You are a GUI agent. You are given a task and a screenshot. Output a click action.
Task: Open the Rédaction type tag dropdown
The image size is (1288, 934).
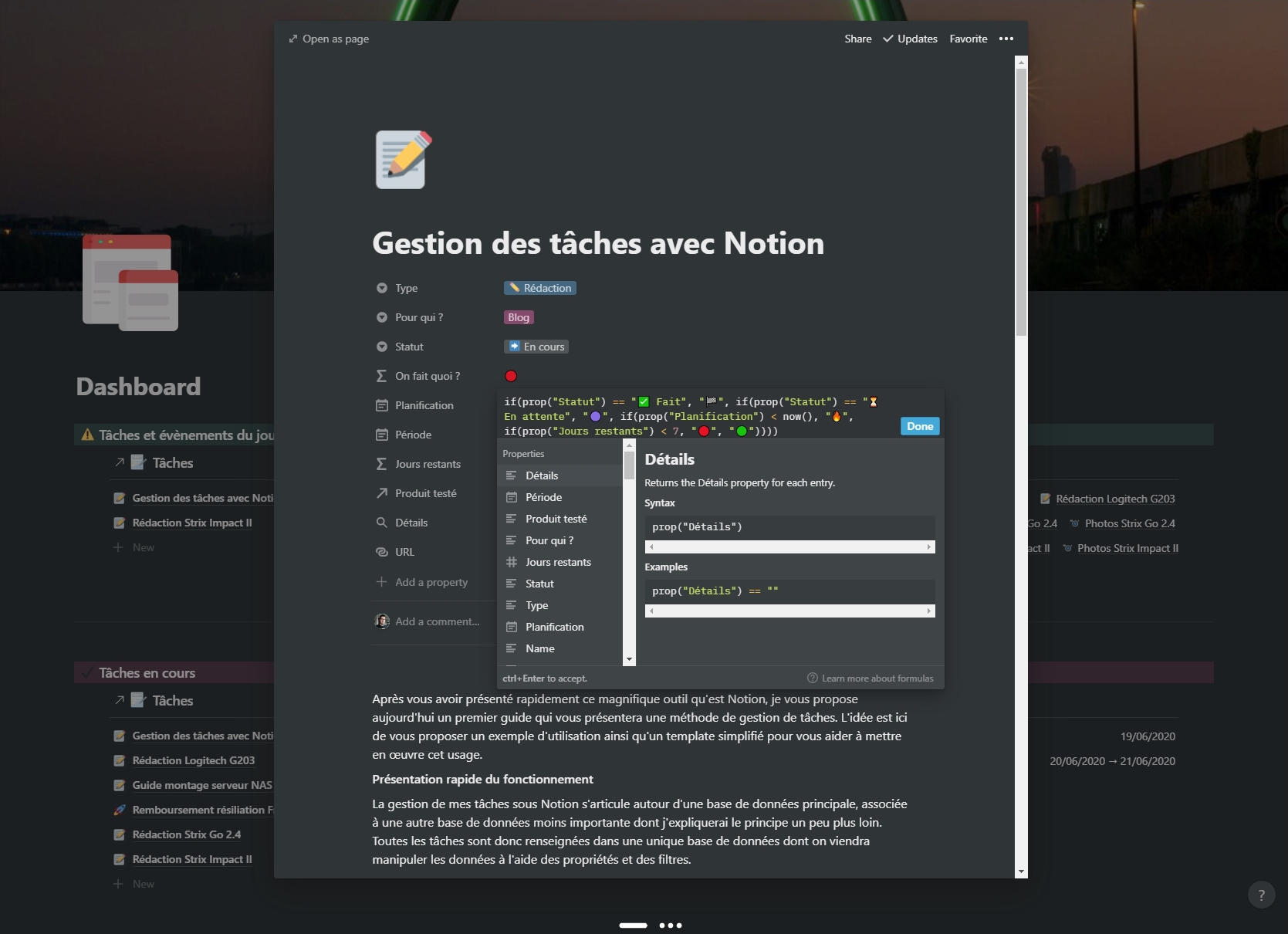[540, 288]
